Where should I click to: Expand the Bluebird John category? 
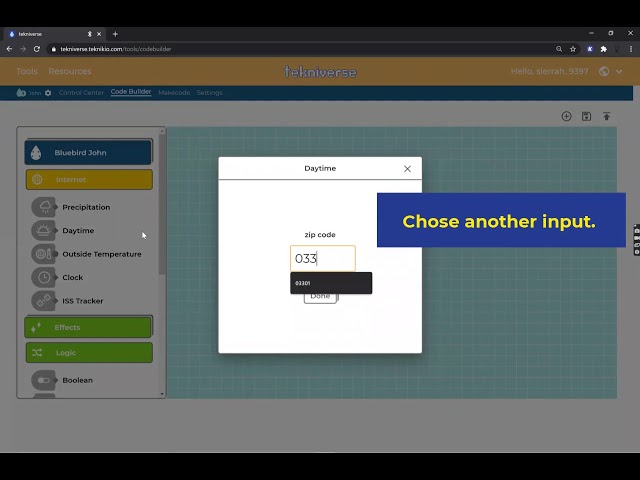(88, 153)
